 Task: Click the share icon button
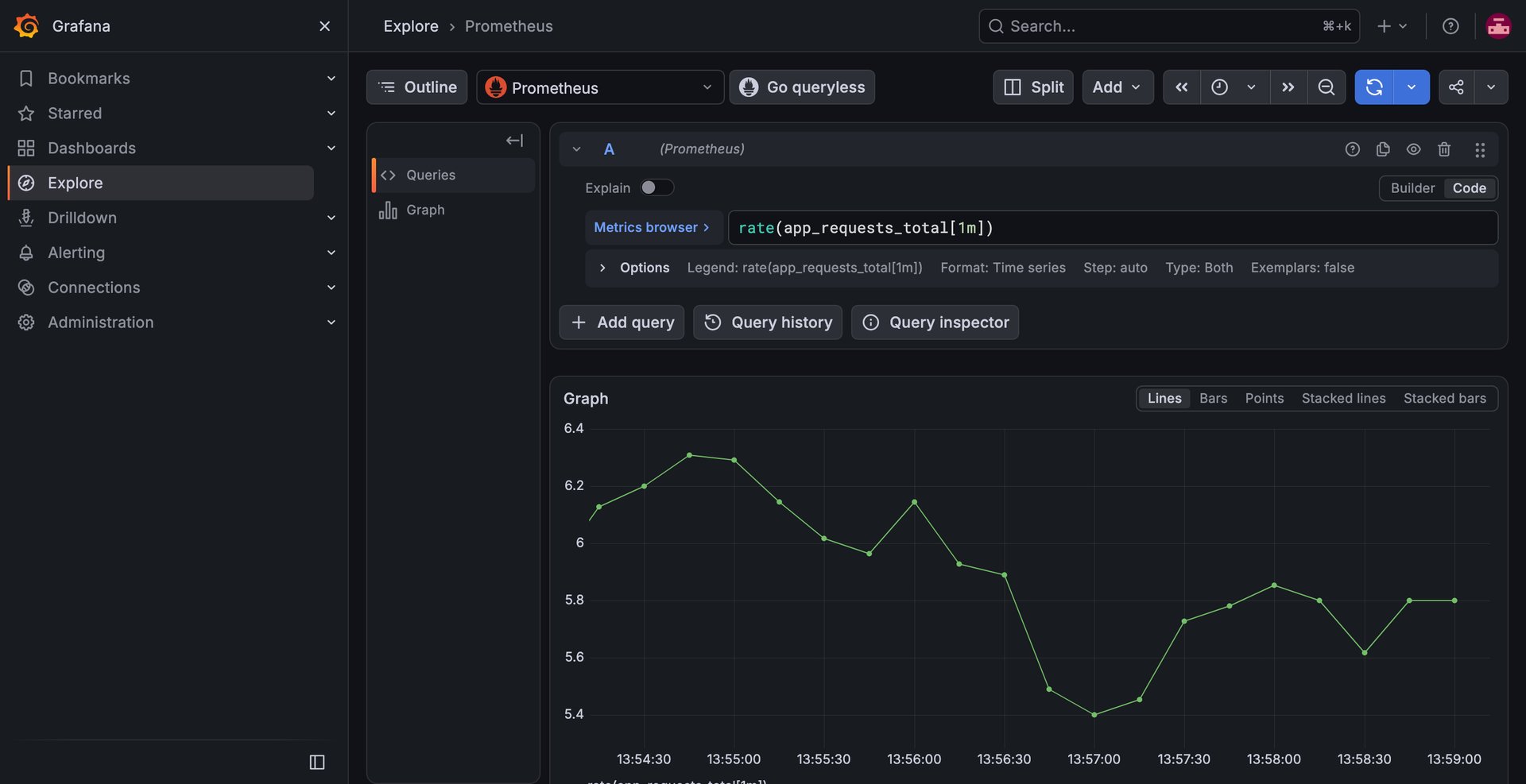coord(1456,87)
